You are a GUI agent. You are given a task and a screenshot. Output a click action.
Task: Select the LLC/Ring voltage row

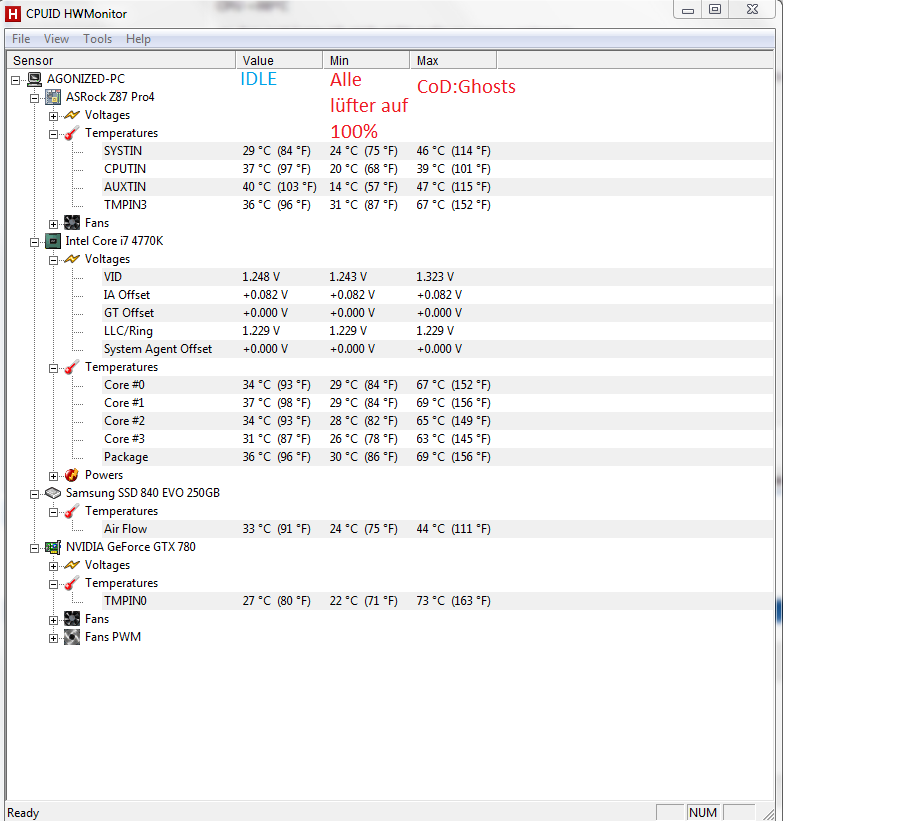point(436,332)
